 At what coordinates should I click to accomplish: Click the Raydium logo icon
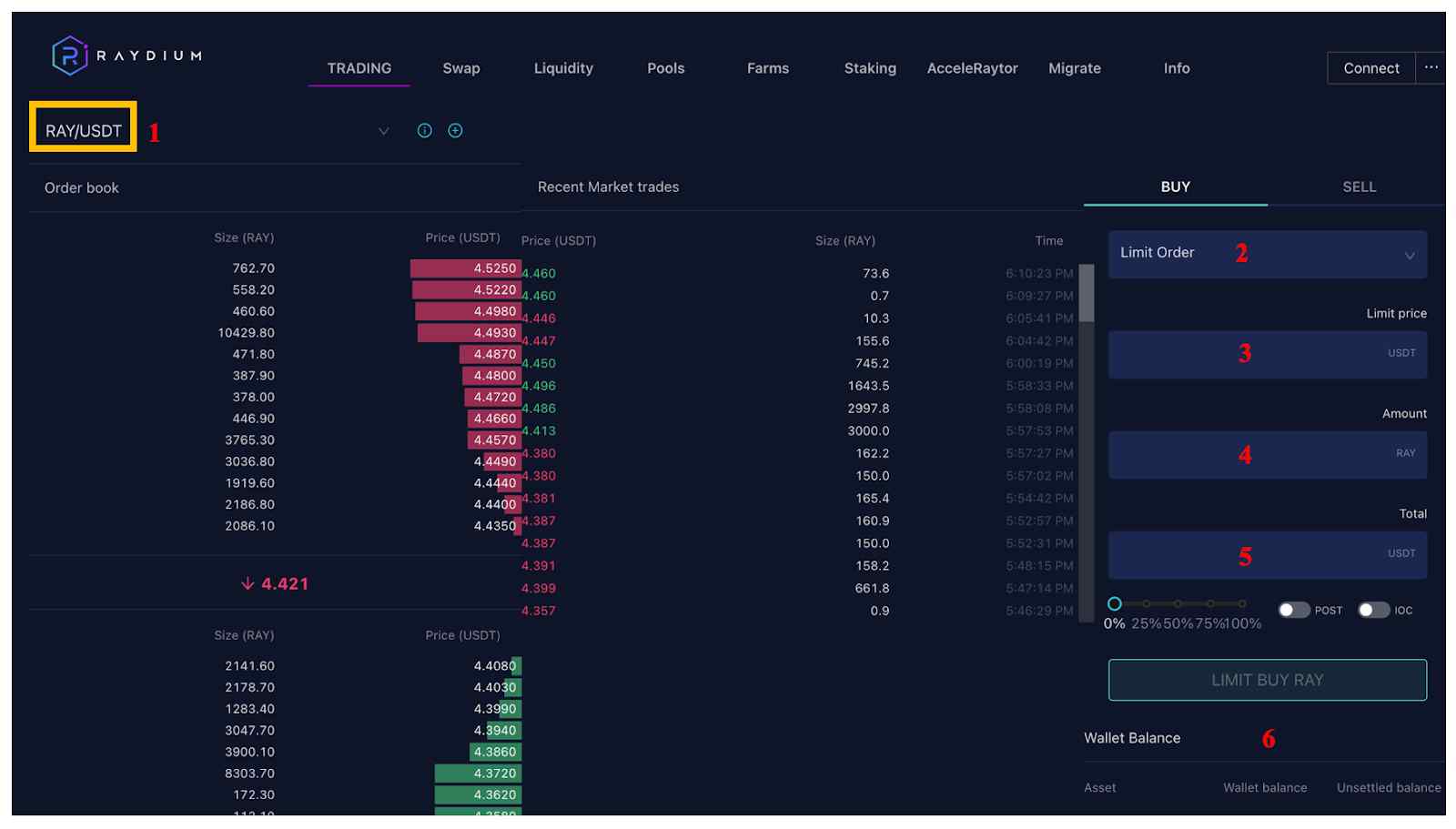pyautogui.click(x=69, y=56)
